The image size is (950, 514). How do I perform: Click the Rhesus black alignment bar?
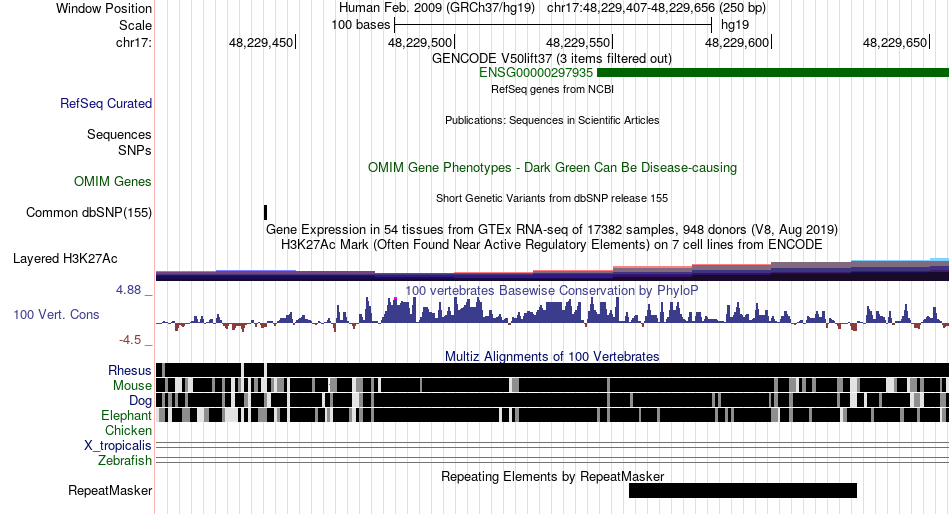pos(553,370)
